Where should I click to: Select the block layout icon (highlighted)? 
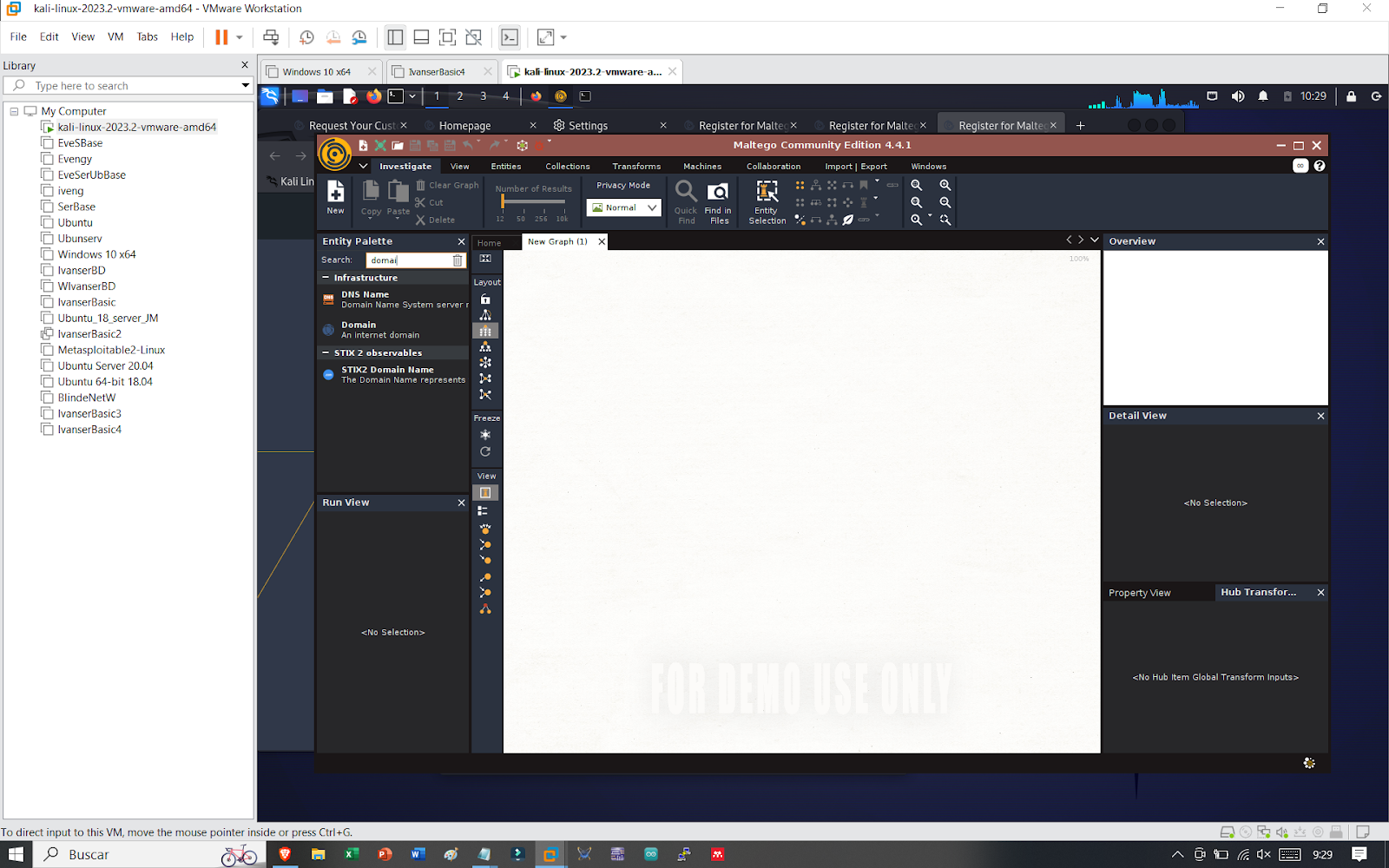coord(485,331)
